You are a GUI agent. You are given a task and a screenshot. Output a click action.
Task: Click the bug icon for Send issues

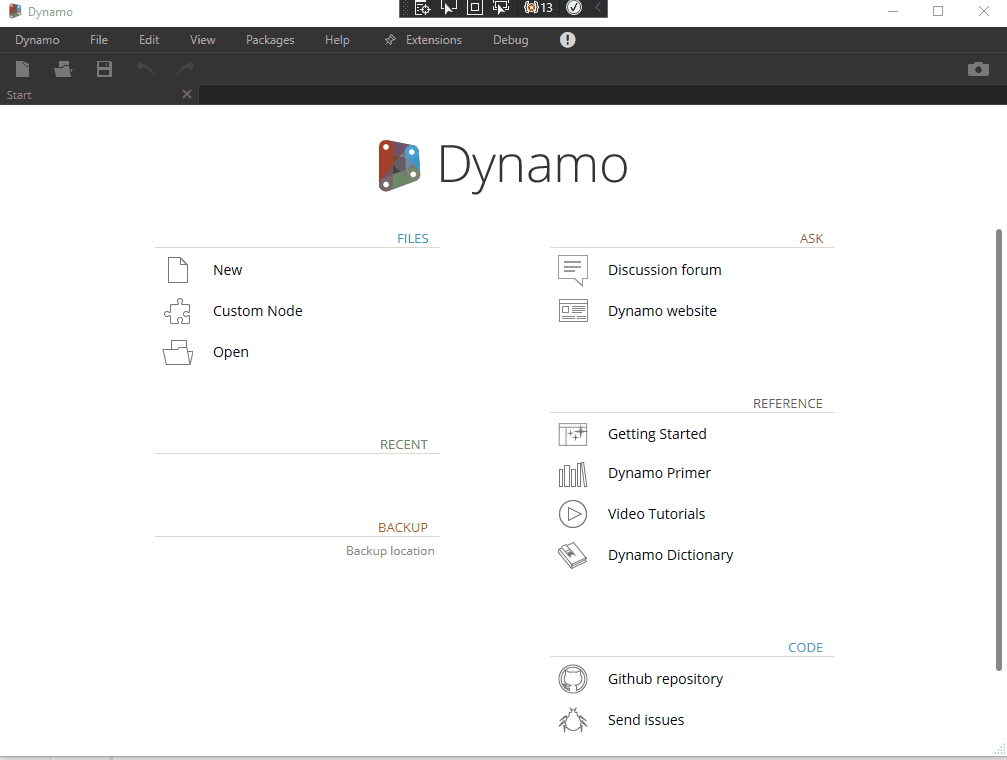573,720
